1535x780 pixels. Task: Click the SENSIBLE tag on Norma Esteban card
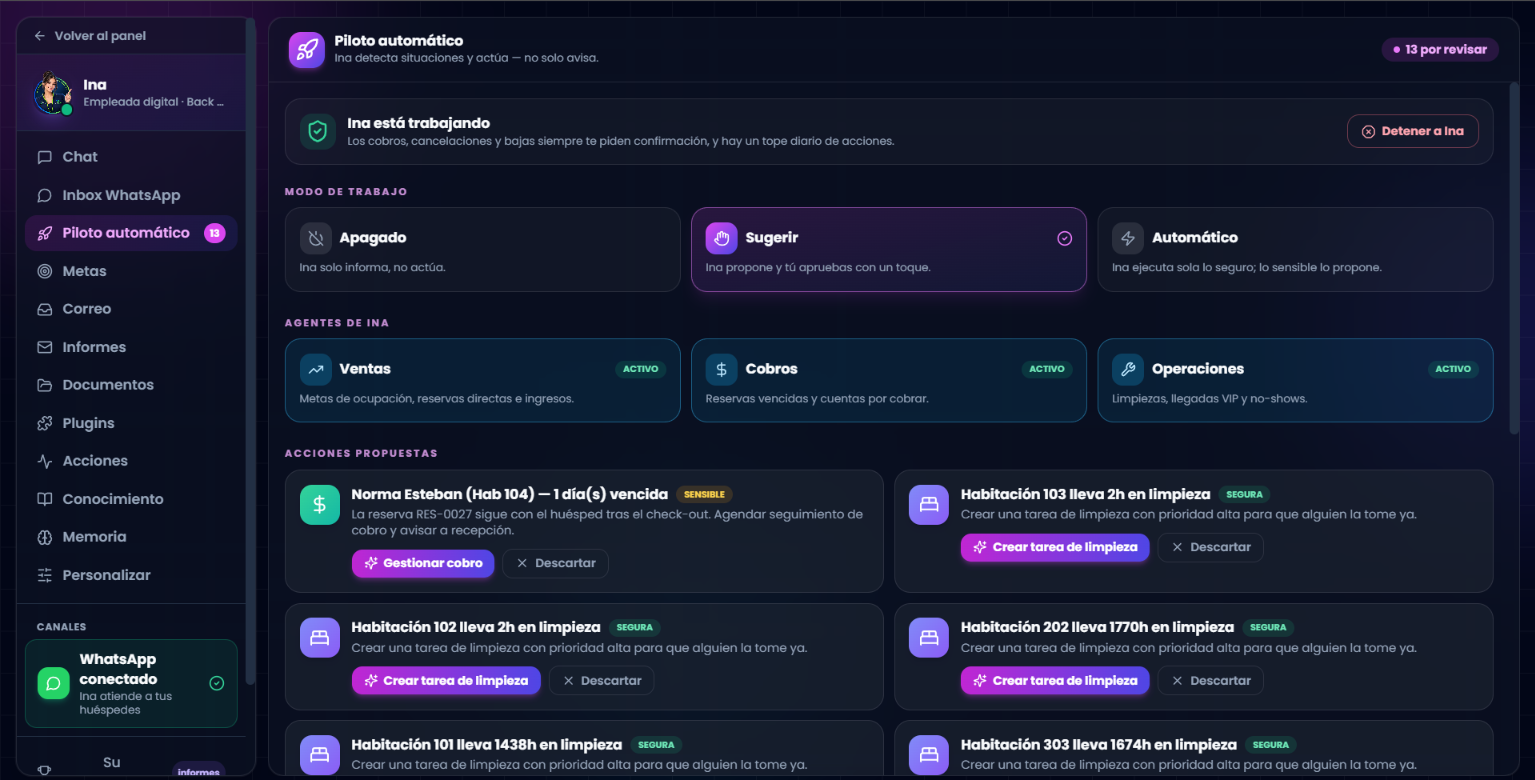coord(705,494)
